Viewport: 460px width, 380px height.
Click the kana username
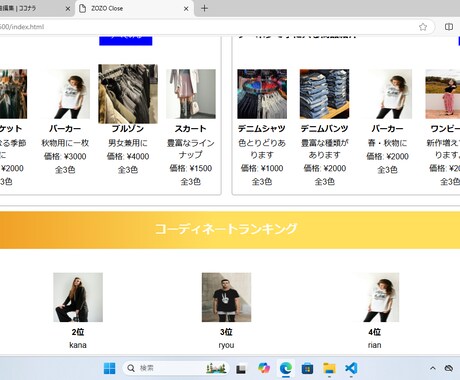tap(78, 345)
